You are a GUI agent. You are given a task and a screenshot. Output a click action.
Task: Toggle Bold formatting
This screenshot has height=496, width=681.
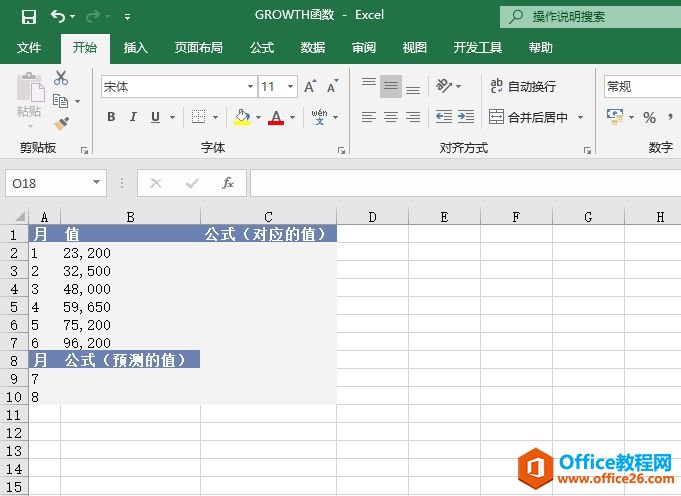click(x=111, y=117)
